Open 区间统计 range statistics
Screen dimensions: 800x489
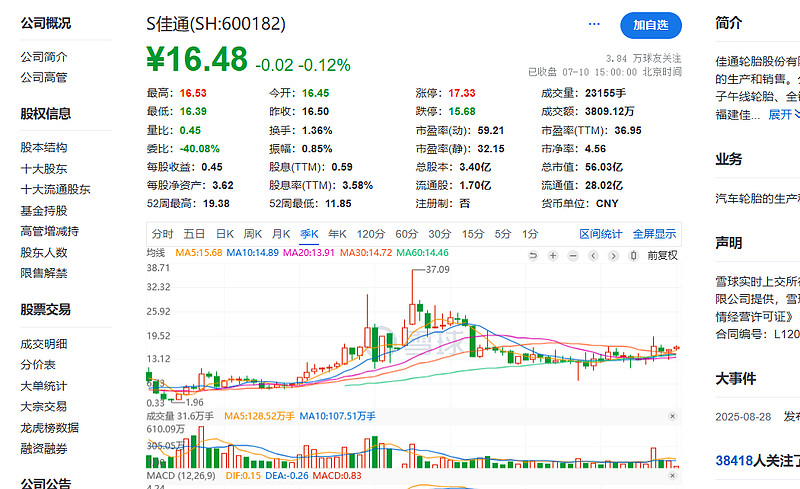pos(601,234)
